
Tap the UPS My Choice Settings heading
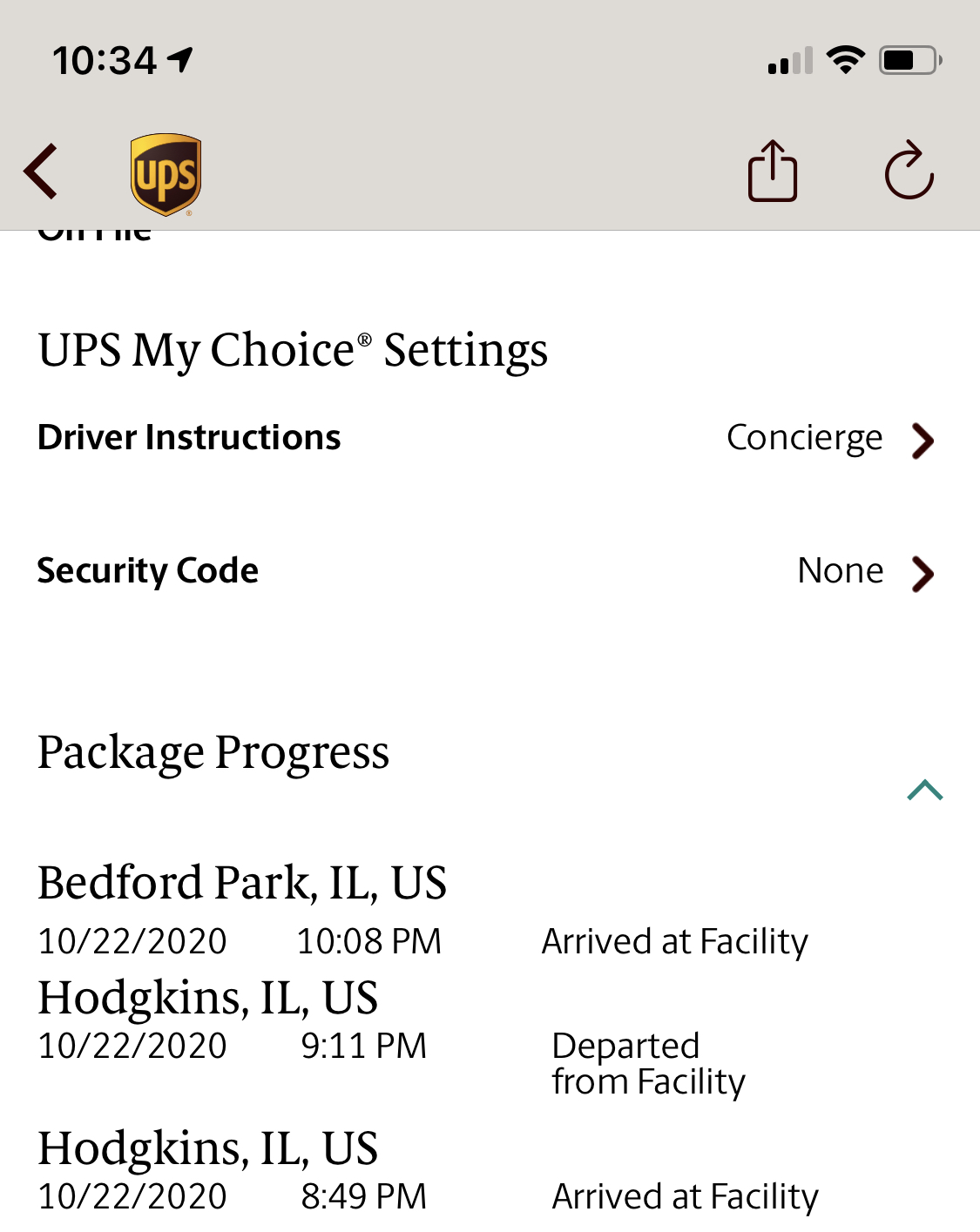293,351
